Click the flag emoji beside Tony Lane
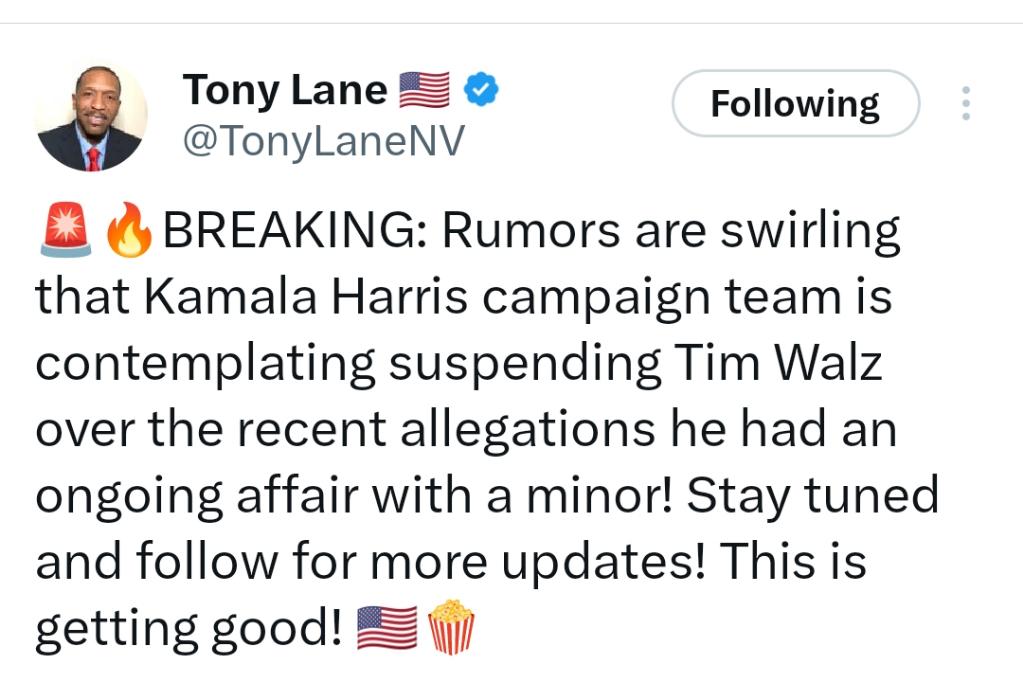Screen dimensions: 1023x682 [425, 91]
